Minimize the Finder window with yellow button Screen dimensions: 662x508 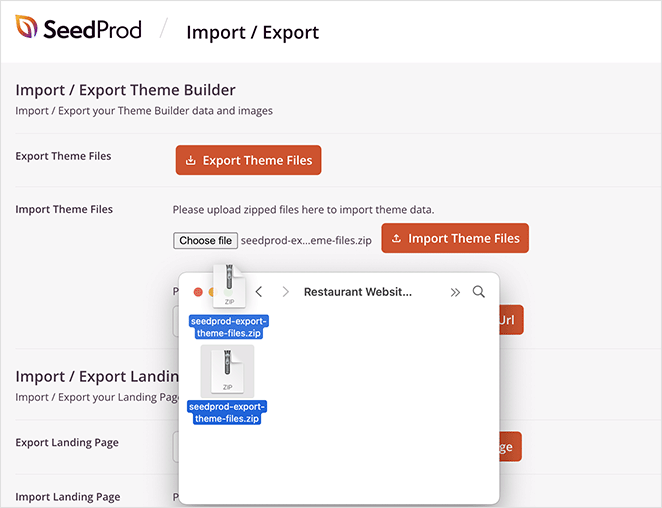coord(212,292)
